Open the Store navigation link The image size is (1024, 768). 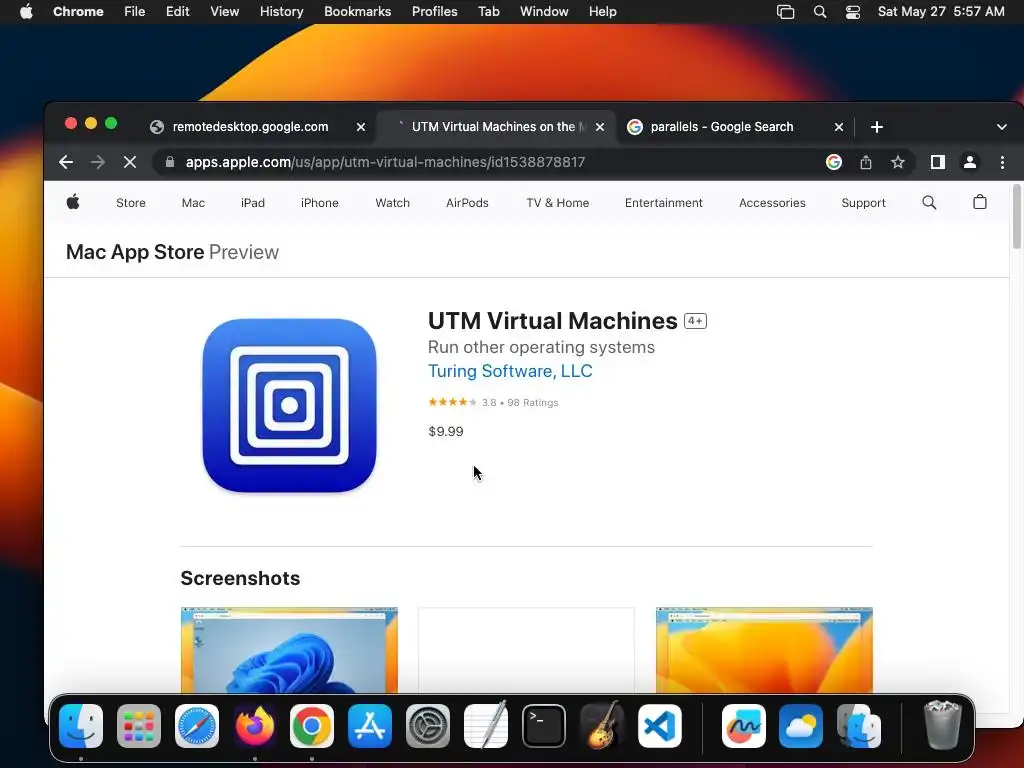point(131,203)
